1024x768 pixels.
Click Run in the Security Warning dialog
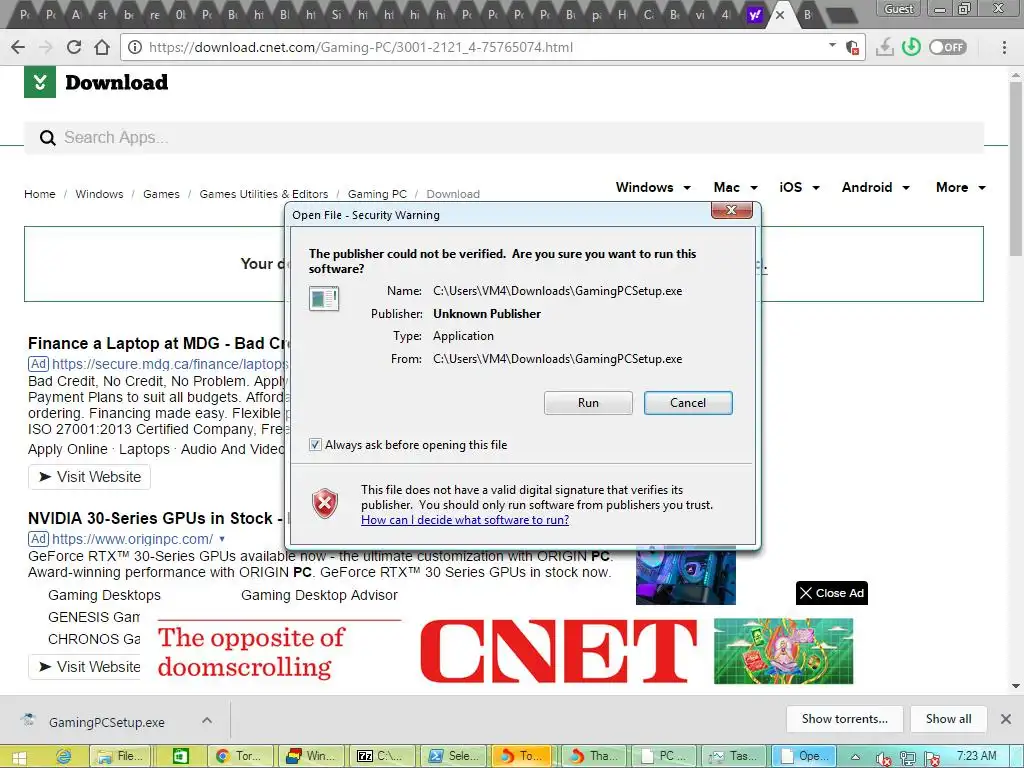(x=588, y=403)
